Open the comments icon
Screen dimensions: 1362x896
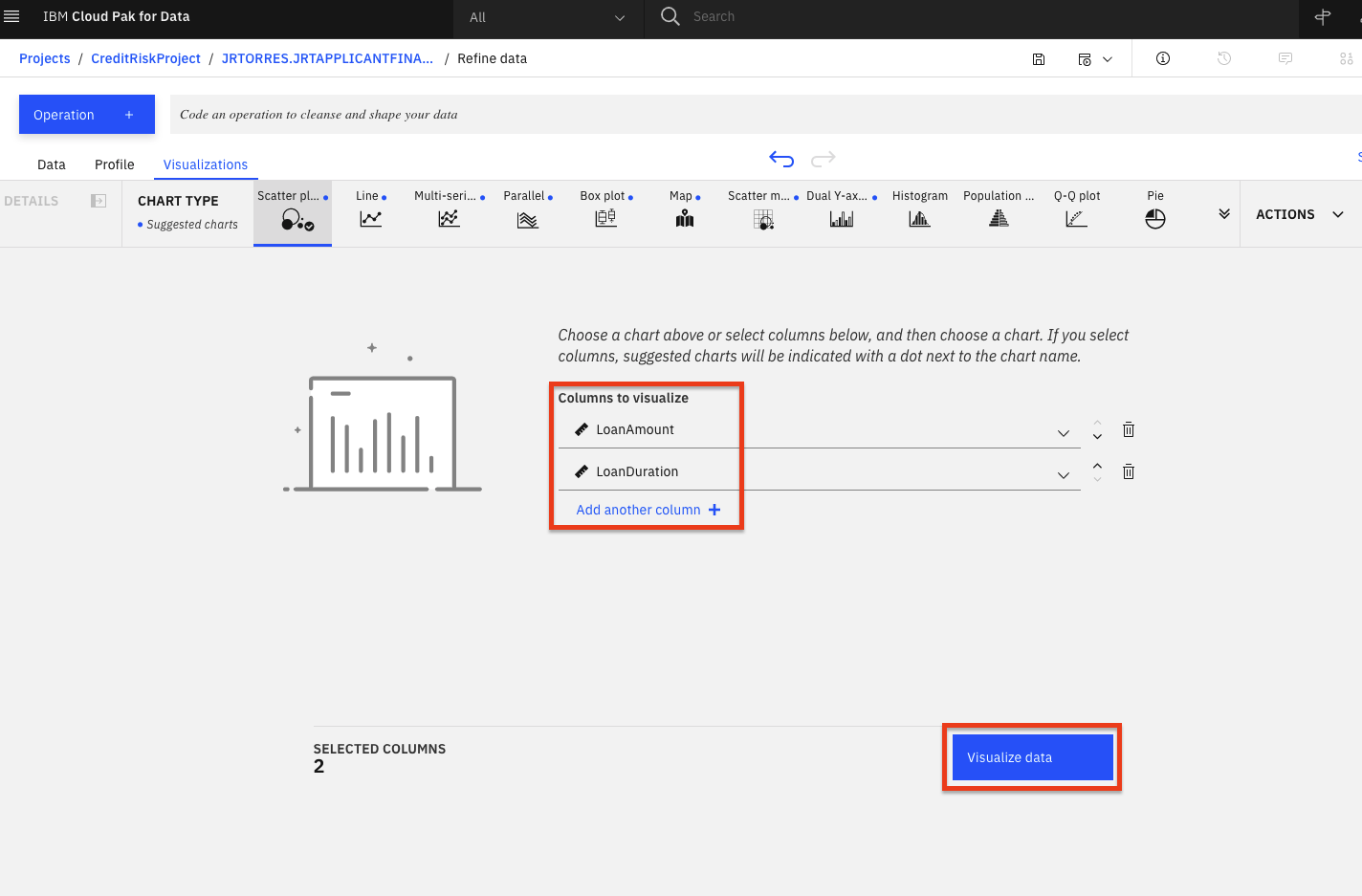pos(1285,58)
